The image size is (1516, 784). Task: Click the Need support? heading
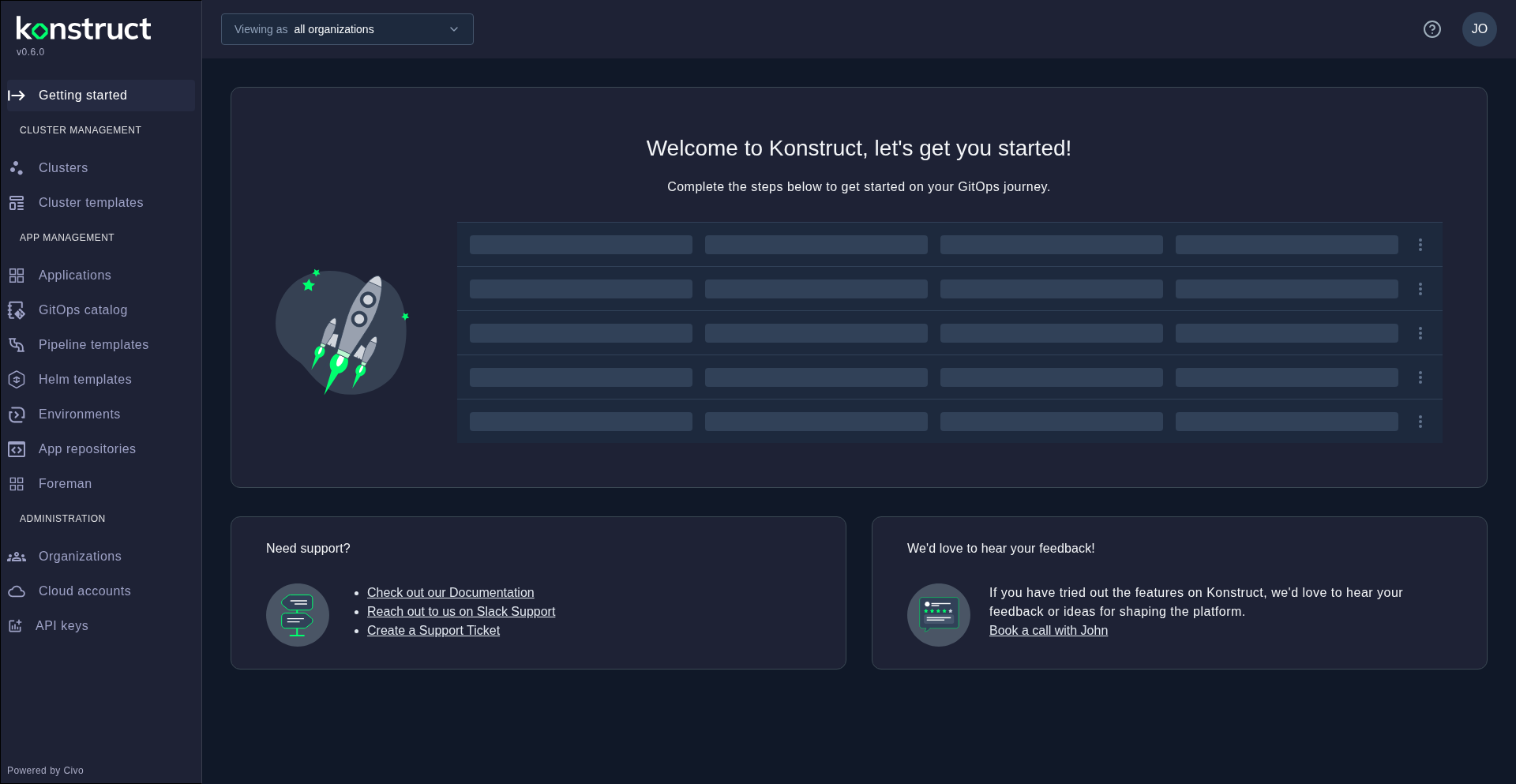tap(308, 549)
